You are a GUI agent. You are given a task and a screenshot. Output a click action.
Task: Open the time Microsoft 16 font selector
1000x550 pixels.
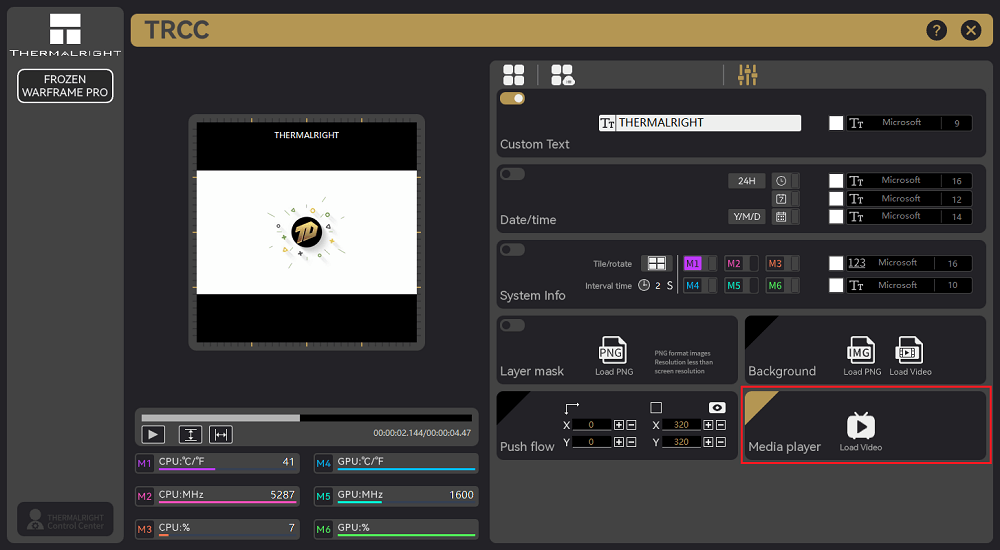click(x=909, y=181)
